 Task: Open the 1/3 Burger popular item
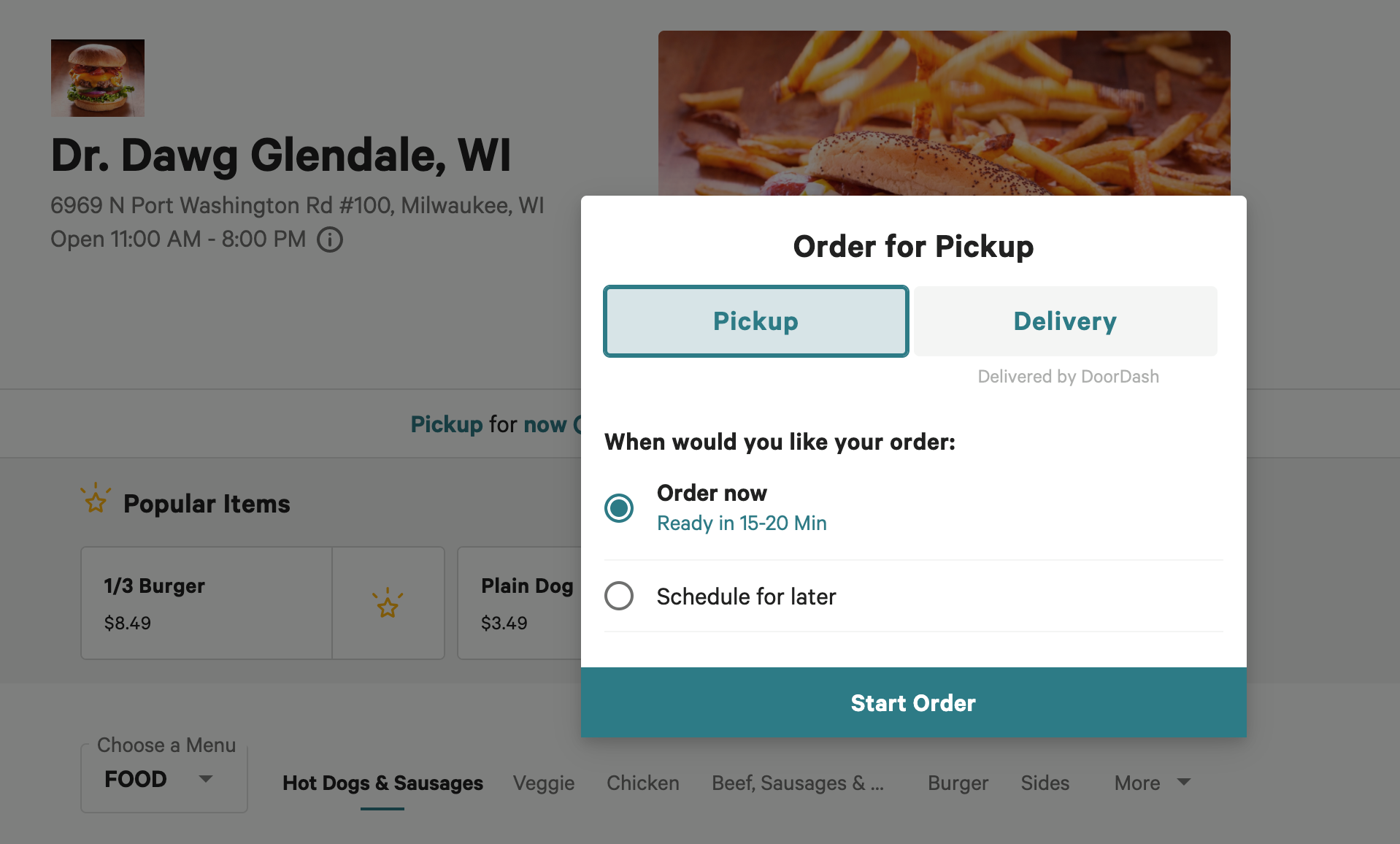207,603
